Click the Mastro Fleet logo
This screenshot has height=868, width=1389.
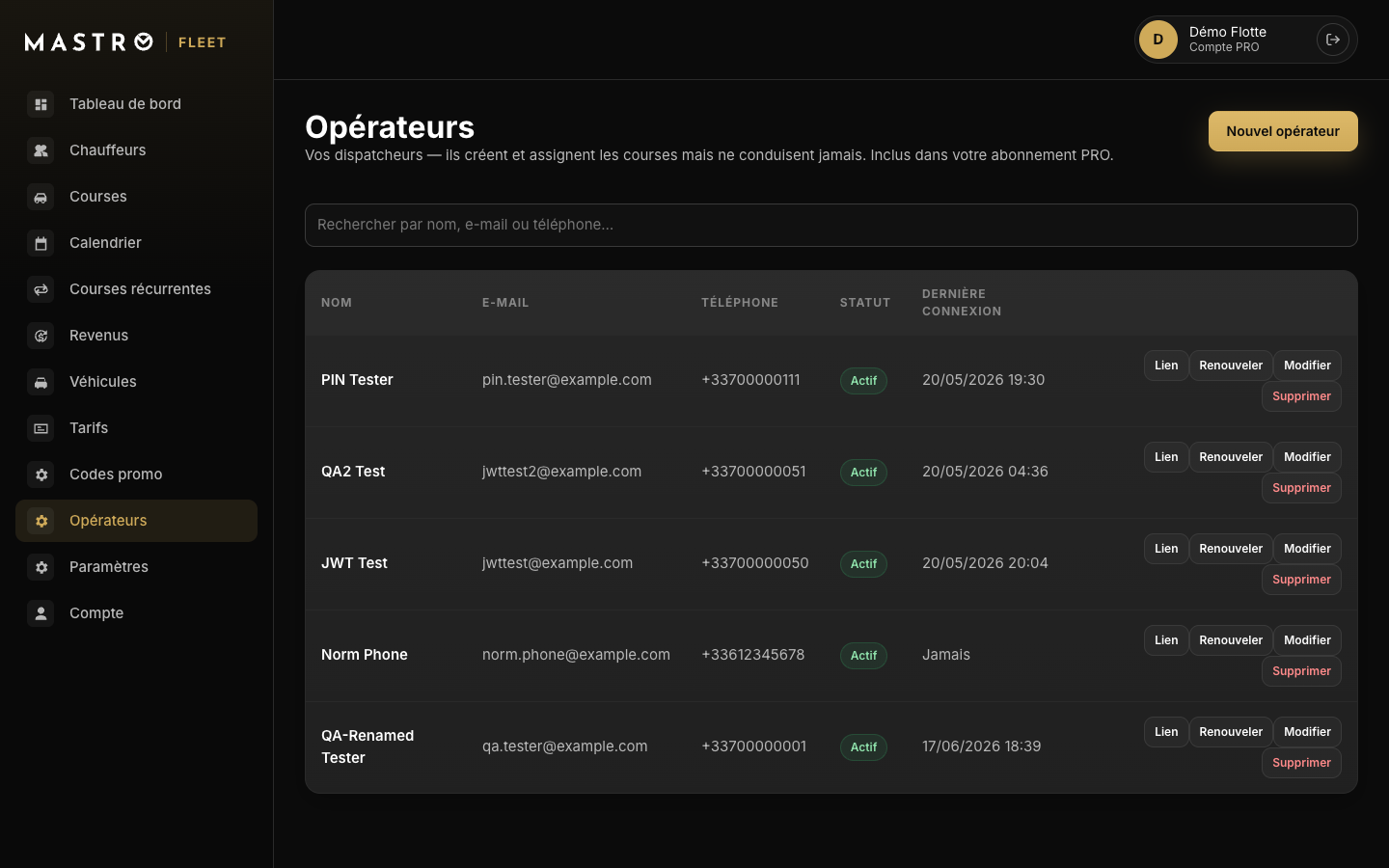point(125,41)
